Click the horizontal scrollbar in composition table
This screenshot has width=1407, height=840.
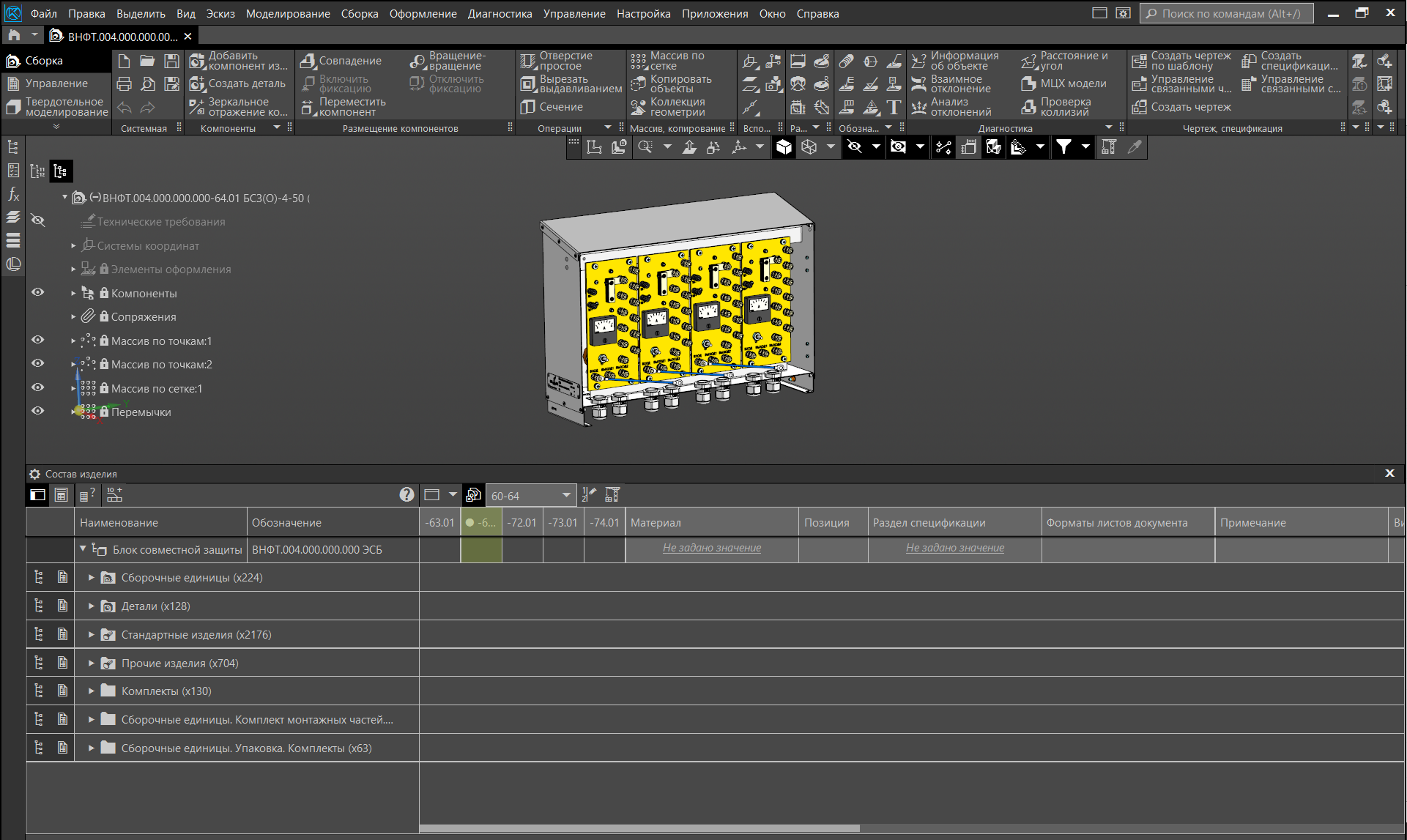tap(639, 828)
